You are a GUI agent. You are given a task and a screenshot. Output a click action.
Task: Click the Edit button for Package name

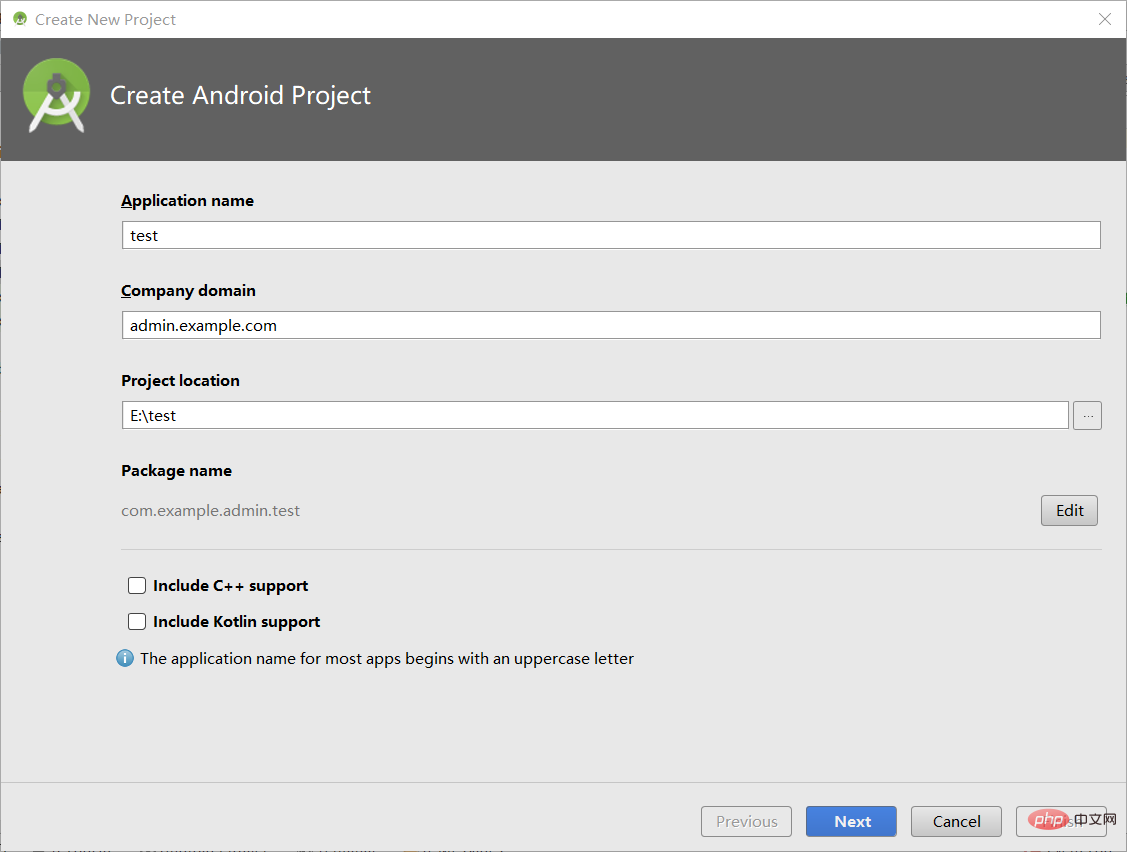(x=1069, y=510)
